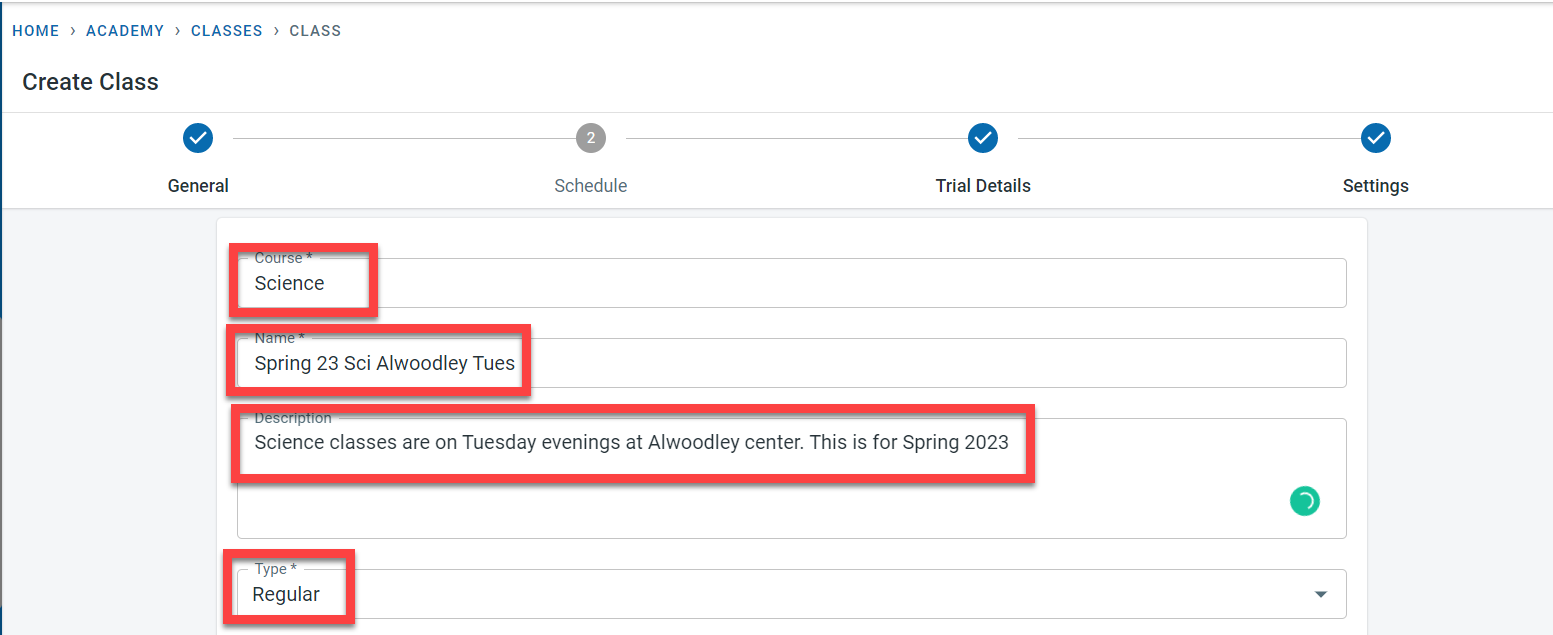Select the Regular value in Type field
This screenshot has height=635, width=1553.
[286, 595]
